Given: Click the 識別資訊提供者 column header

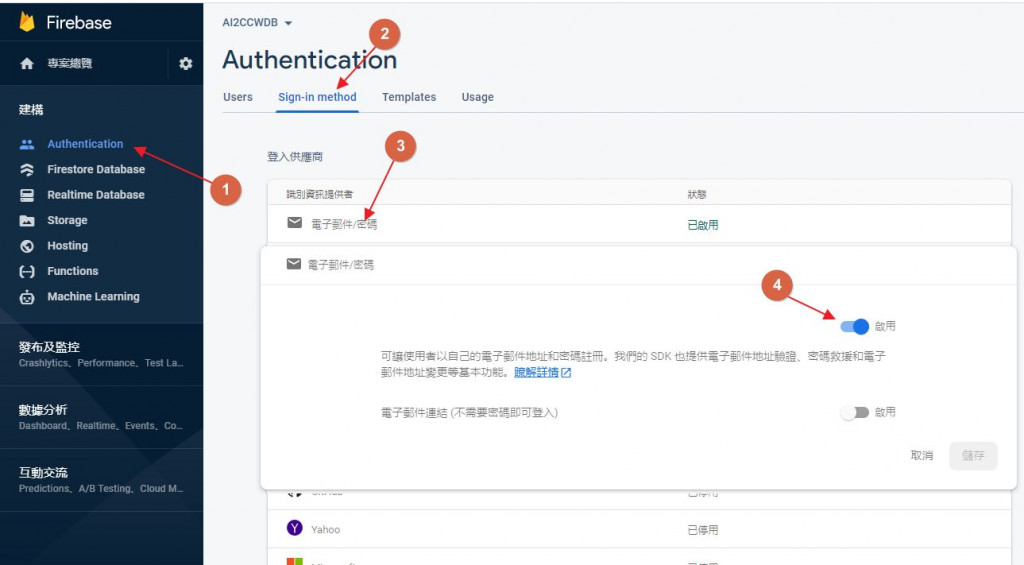Looking at the screenshot, I should coord(319,194).
